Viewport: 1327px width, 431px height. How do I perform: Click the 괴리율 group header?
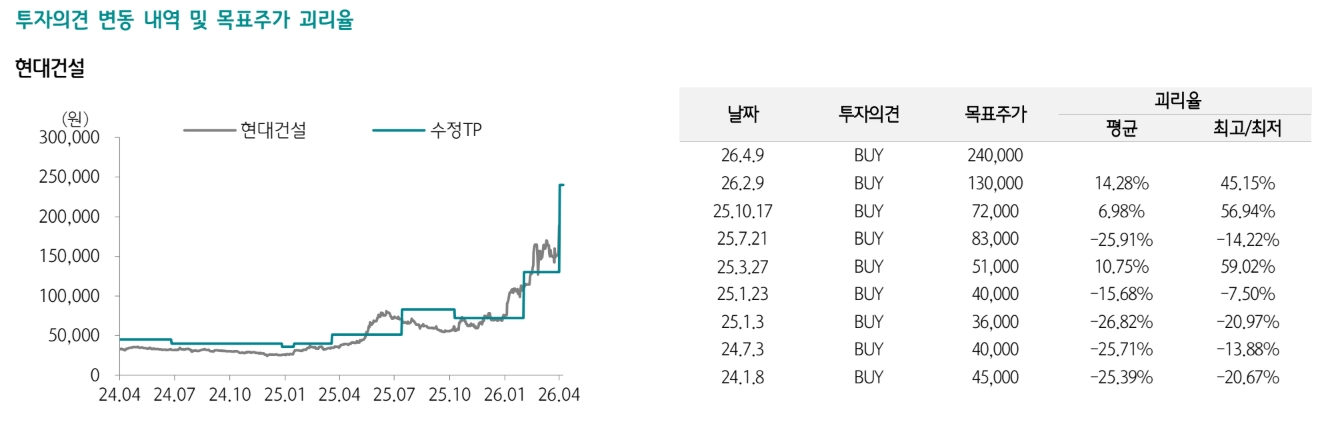pos(1183,101)
